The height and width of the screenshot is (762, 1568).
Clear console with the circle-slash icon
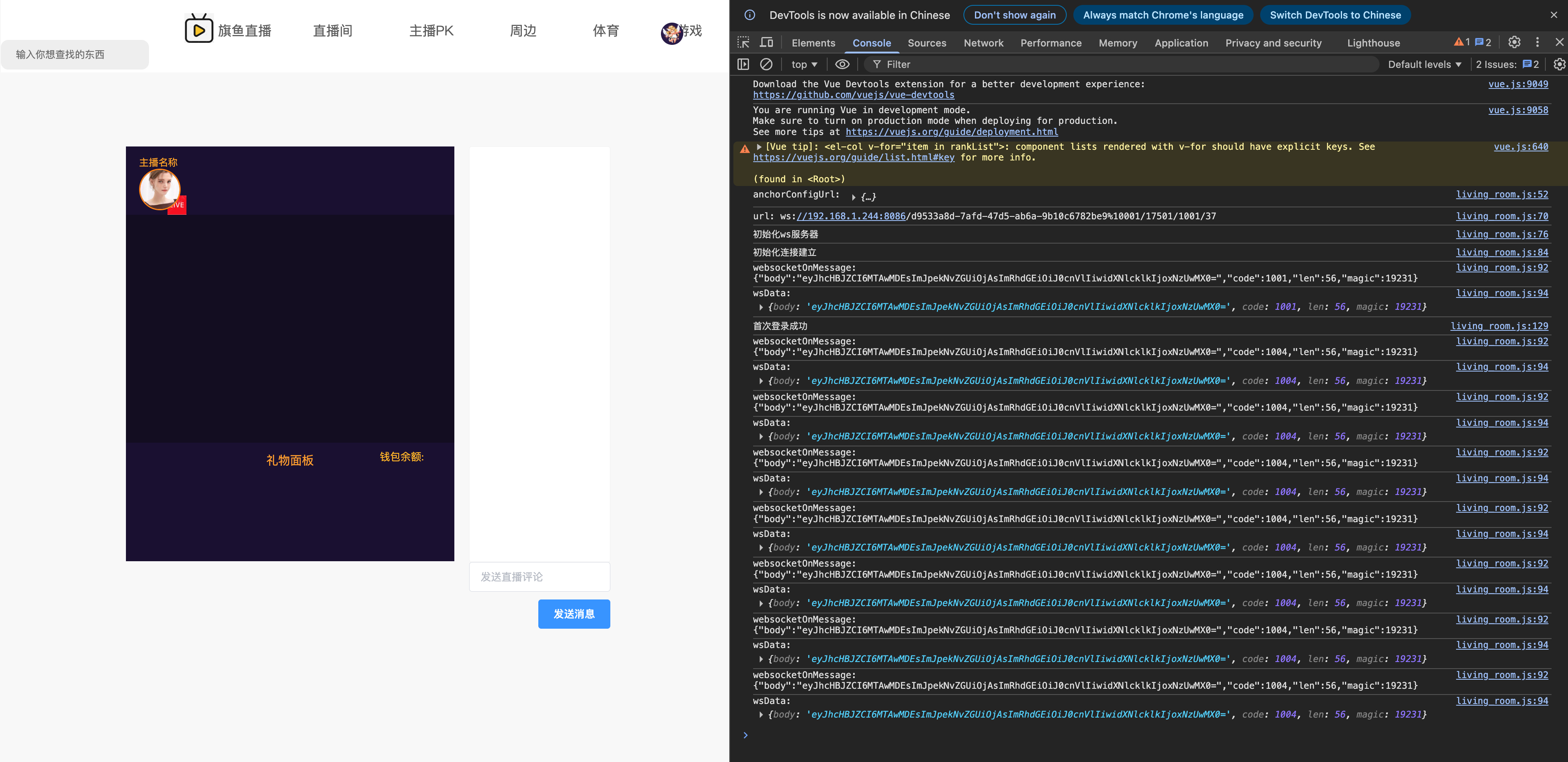click(x=766, y=65)
